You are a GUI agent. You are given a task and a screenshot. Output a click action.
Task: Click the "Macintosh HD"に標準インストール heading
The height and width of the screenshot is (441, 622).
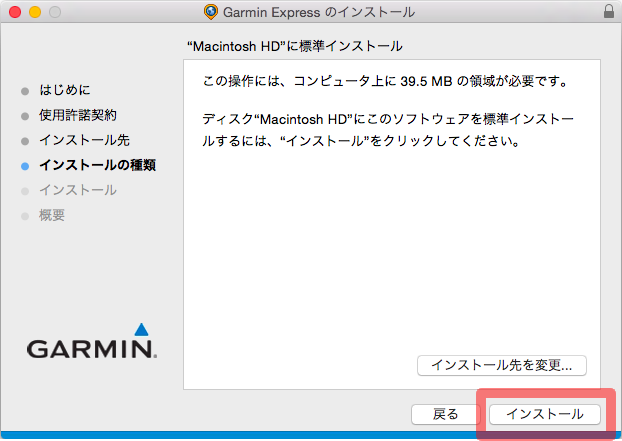(295, 46)
